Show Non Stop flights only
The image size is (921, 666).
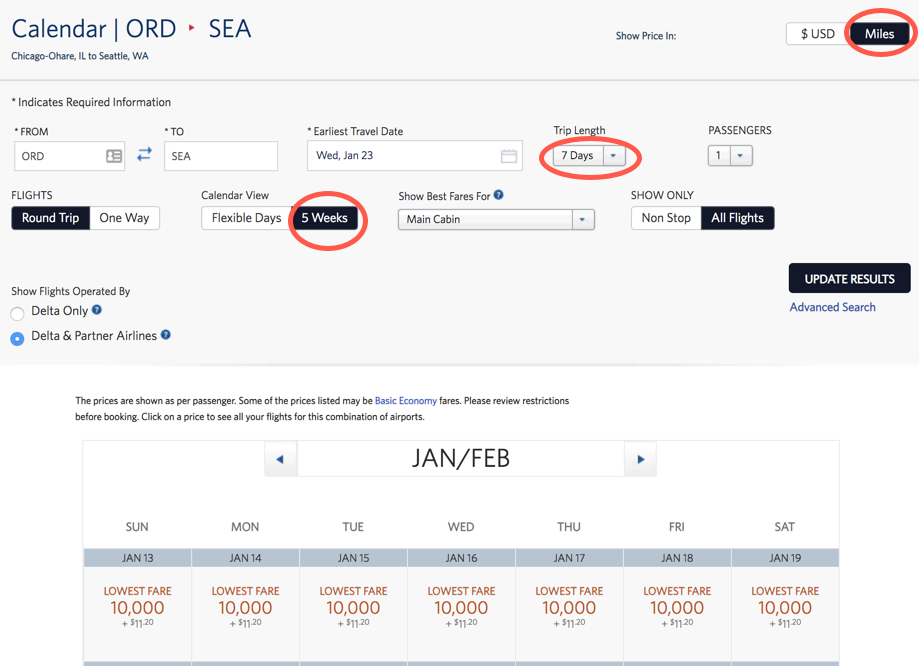coord(666,218)
